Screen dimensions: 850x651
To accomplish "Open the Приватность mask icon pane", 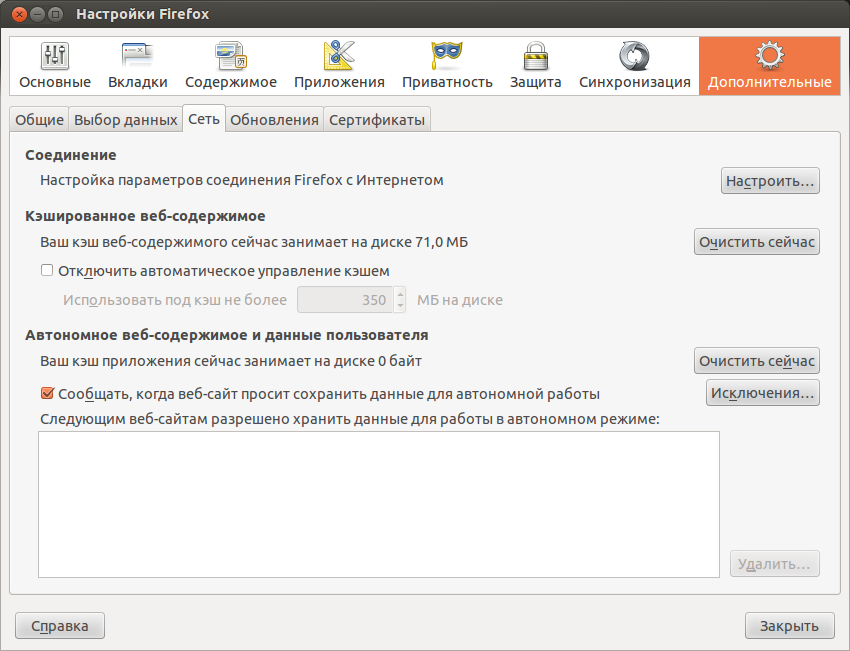I will 447,66.
